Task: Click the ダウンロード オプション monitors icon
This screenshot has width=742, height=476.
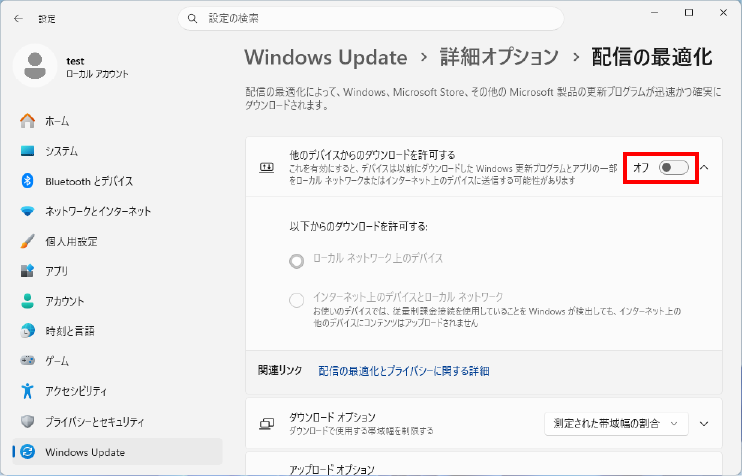Action: pos(266,423)
